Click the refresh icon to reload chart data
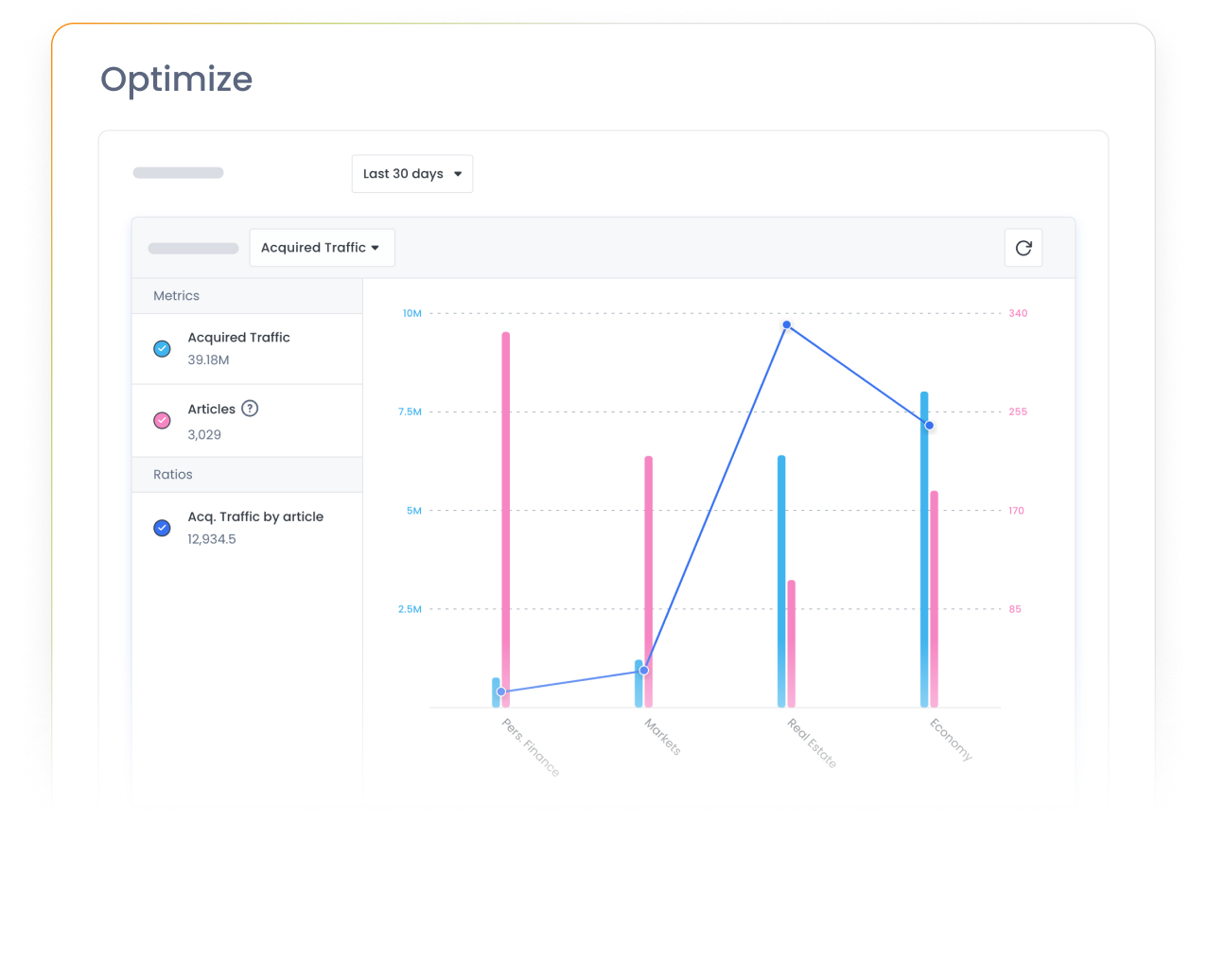1207x980 pixels. [1023, 247]
